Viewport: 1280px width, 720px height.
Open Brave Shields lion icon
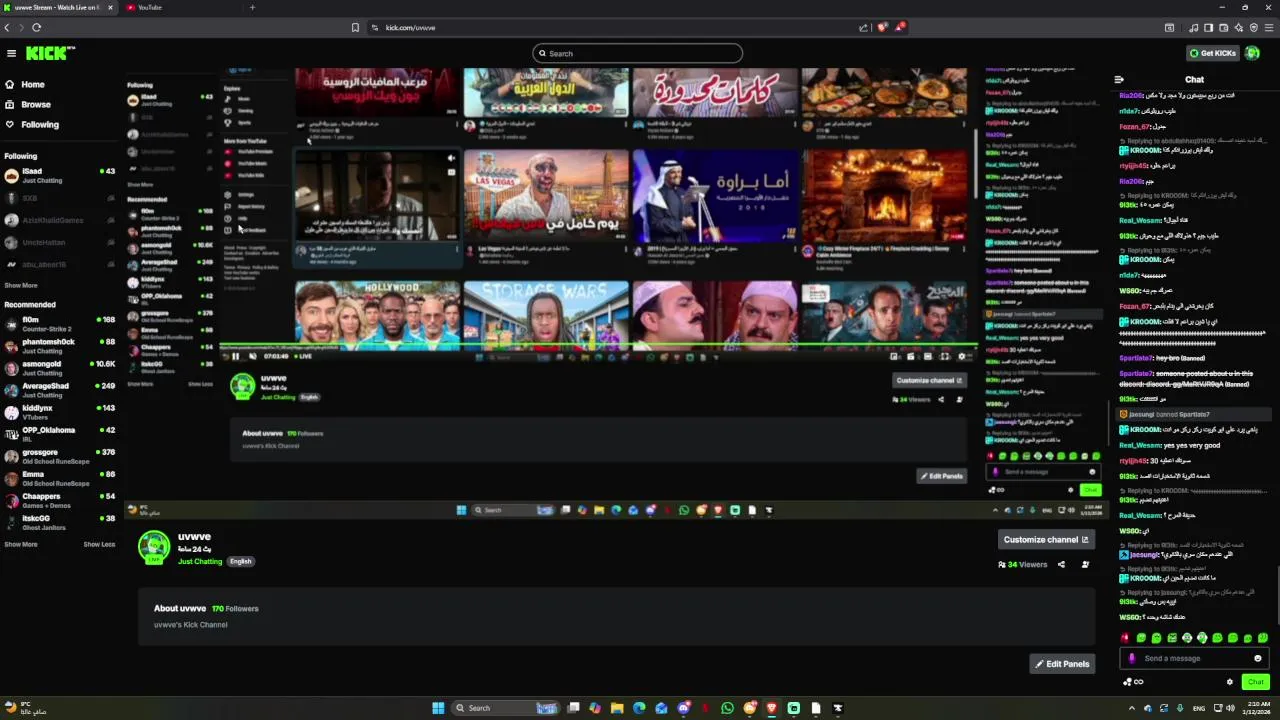pyautogui.click(x=882, y=27)
